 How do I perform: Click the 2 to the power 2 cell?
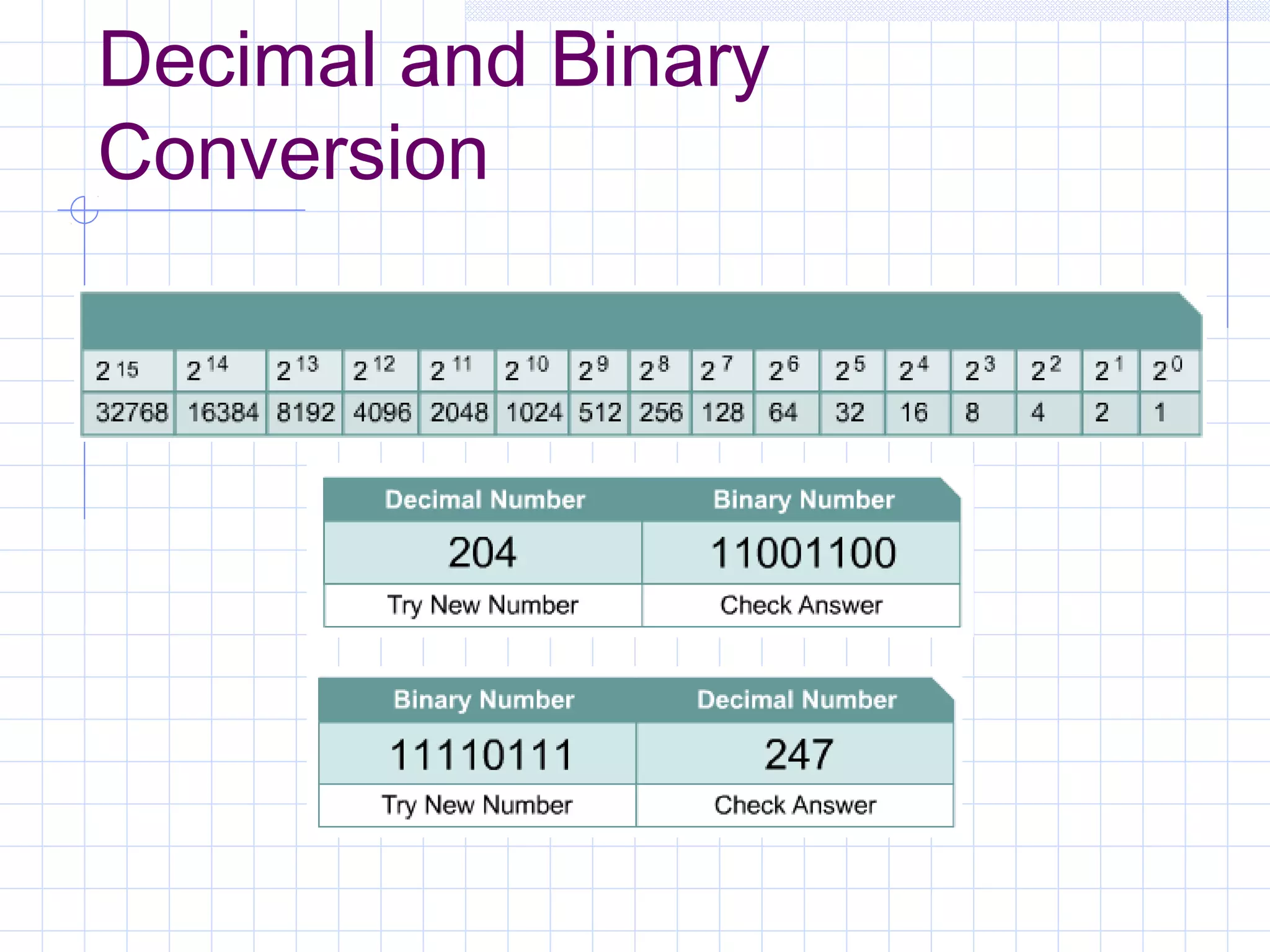[x=1049, y=371]
